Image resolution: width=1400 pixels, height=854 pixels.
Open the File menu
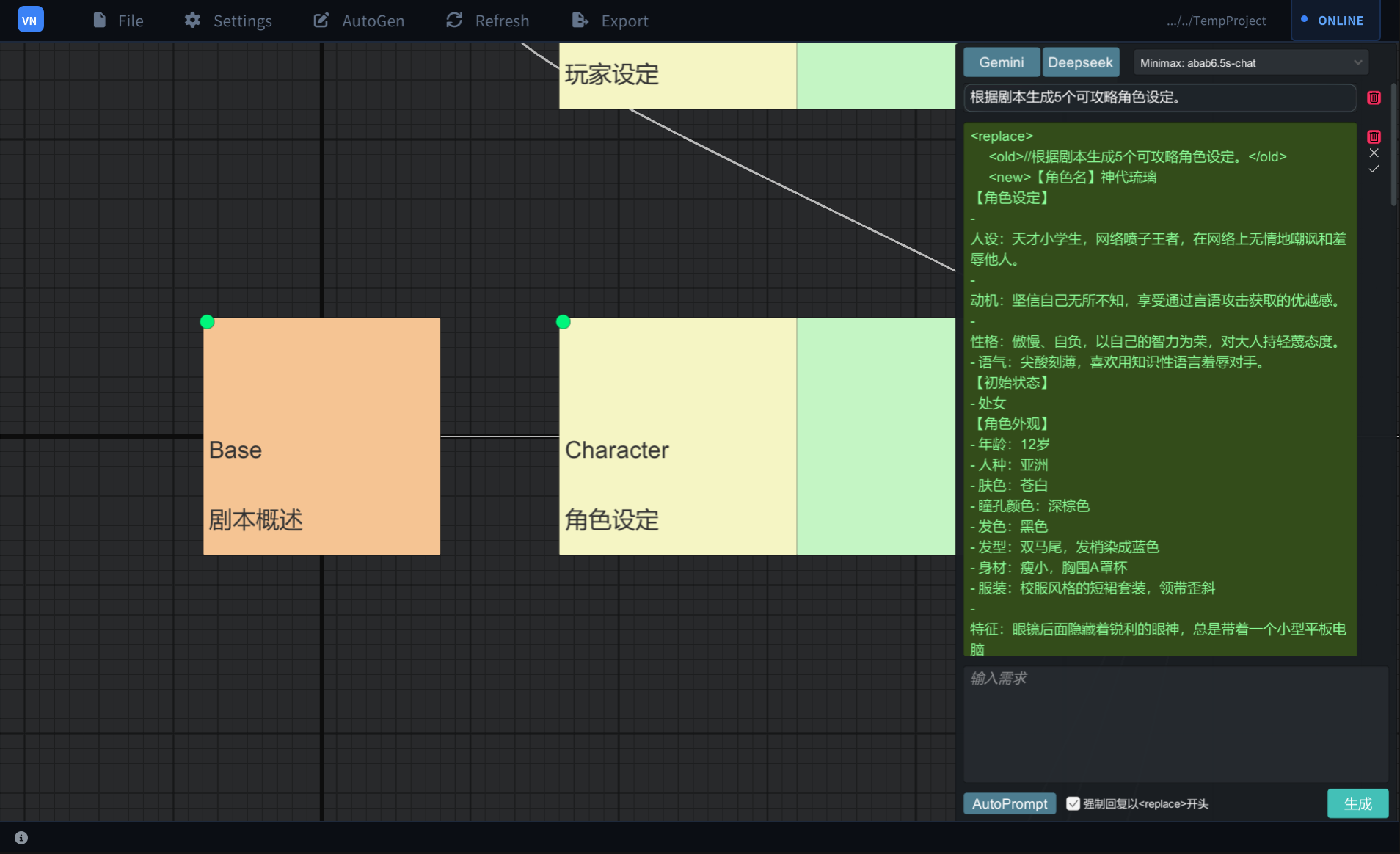coord(118,21)
